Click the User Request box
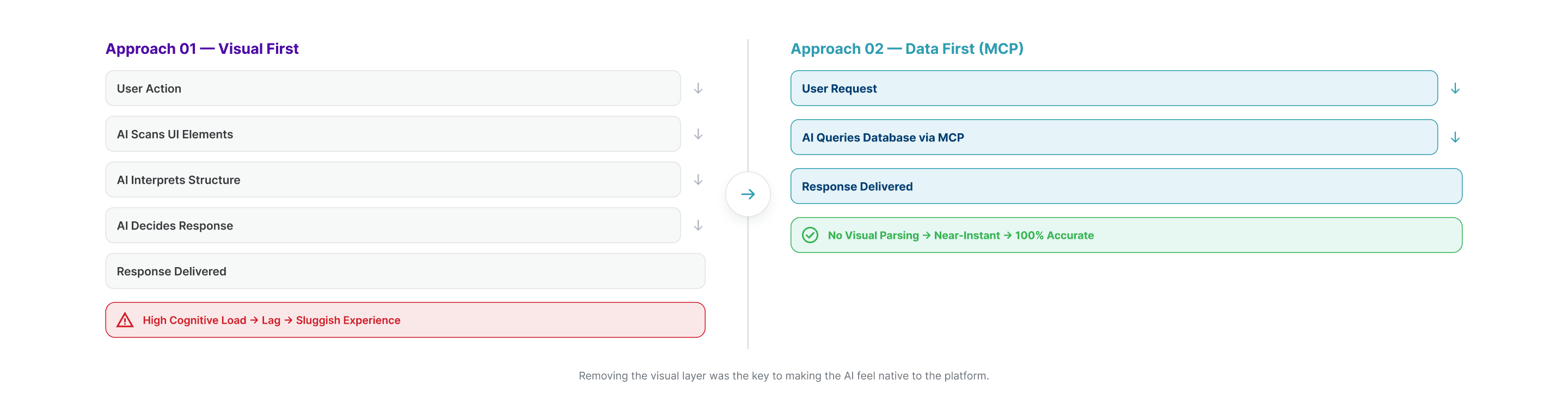 [1114, 89]
